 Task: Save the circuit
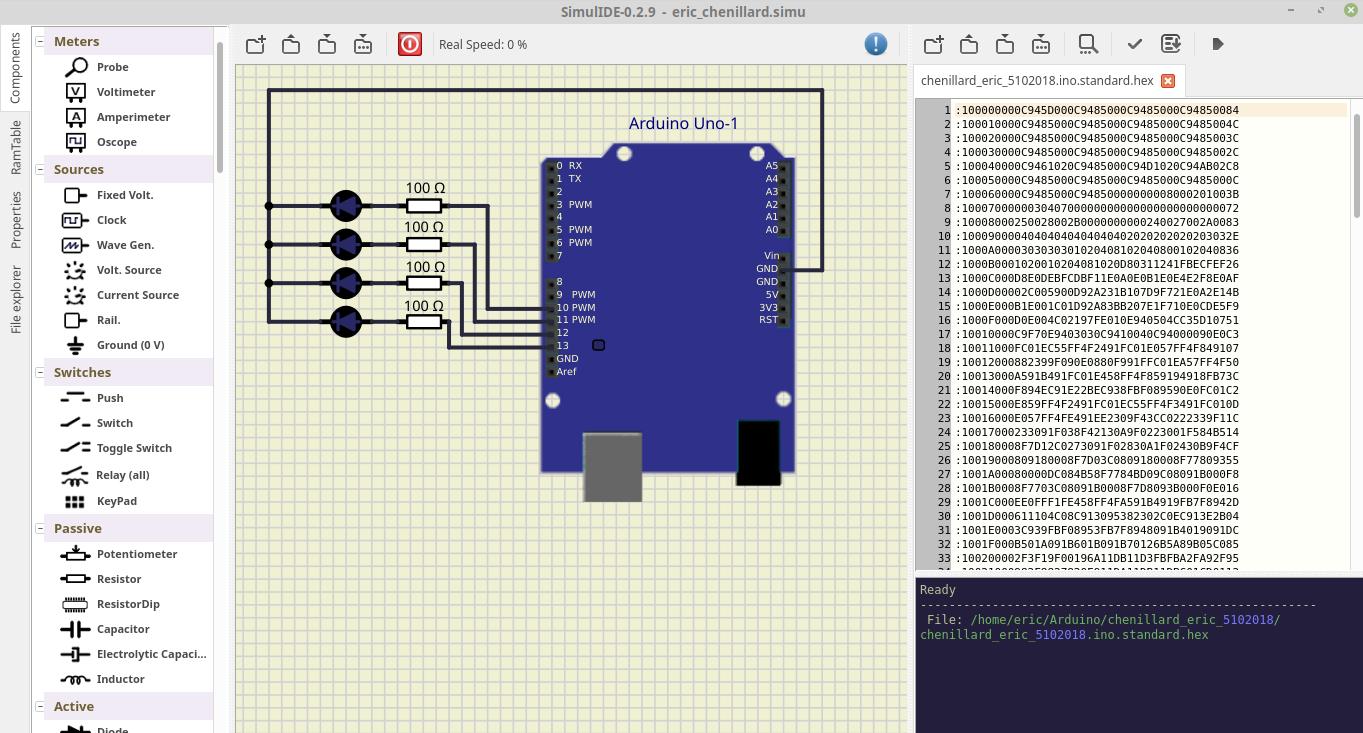(x=327, y=44)
